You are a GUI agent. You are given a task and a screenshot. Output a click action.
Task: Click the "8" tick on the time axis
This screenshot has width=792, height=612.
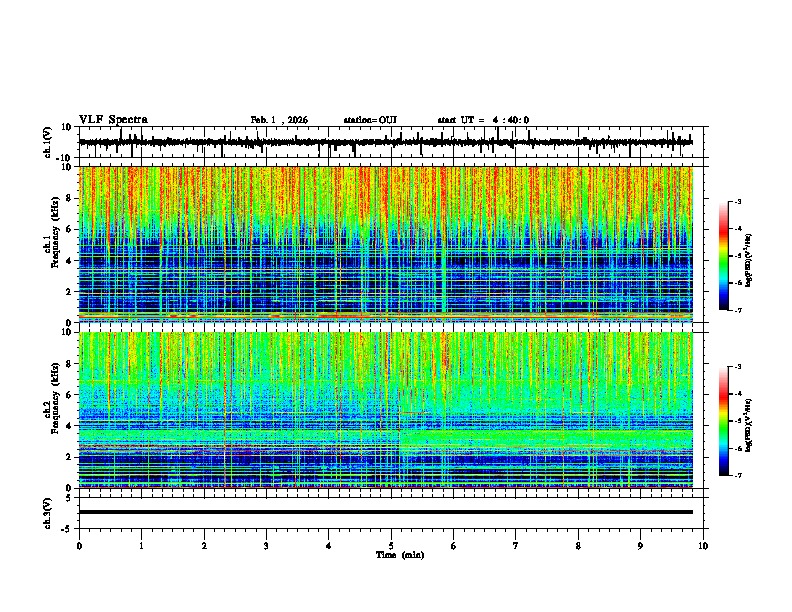click(x=578, y=546)
